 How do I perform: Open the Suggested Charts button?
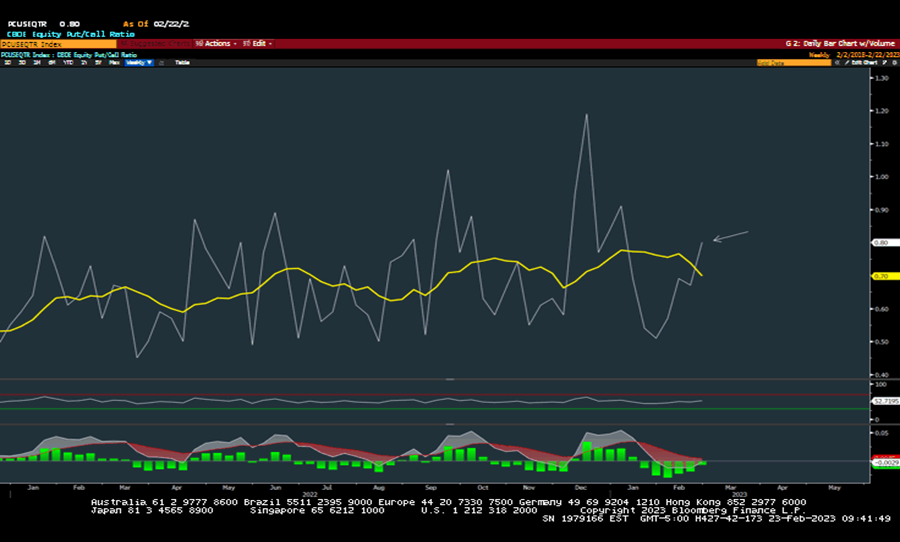[x=154, y=44]
